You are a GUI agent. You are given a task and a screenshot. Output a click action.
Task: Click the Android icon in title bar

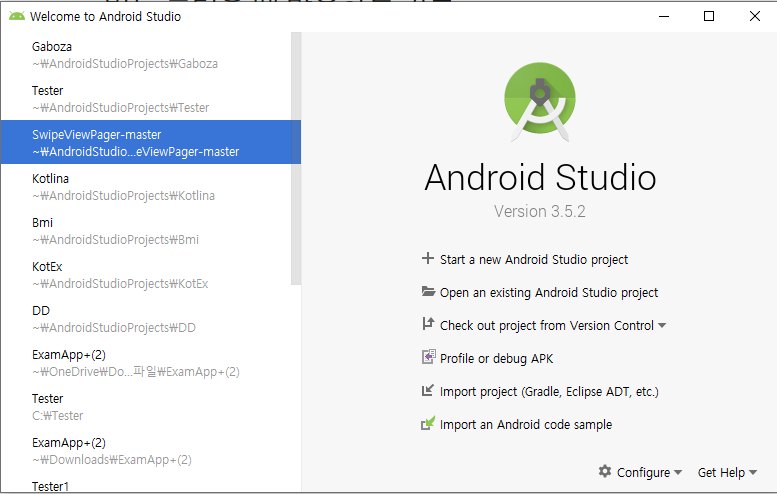(17, 16)
